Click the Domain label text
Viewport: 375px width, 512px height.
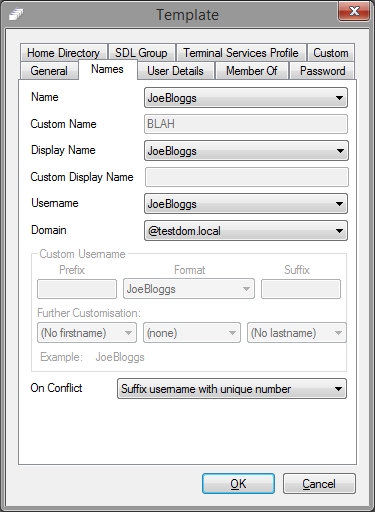tap(49, 230)
